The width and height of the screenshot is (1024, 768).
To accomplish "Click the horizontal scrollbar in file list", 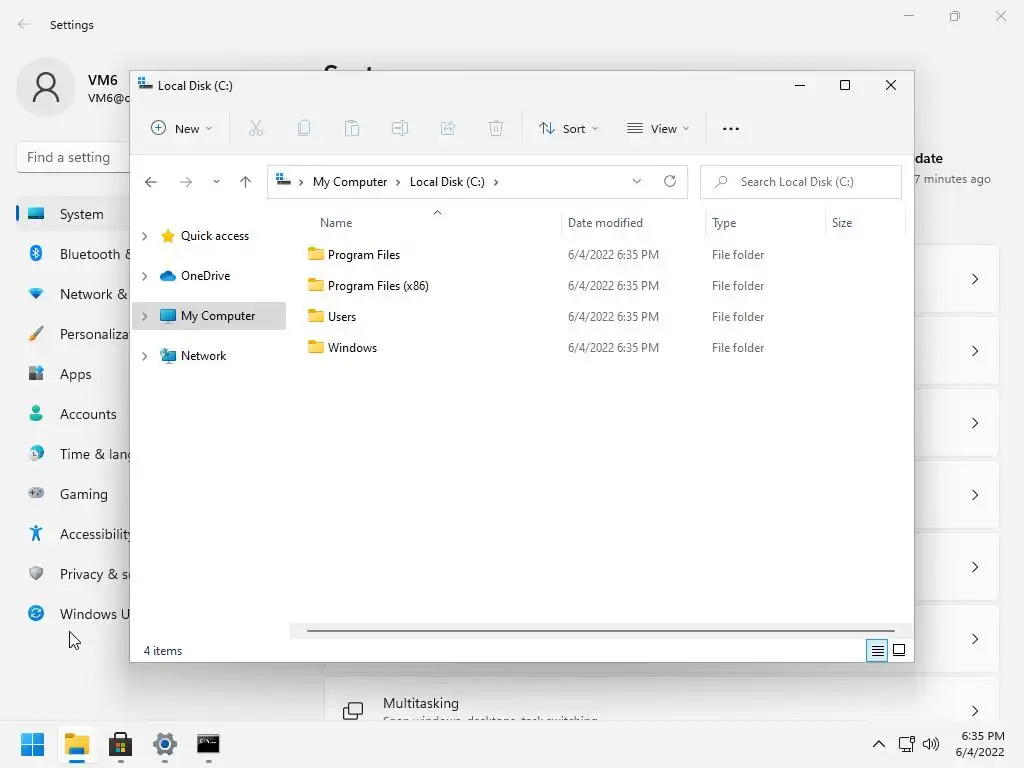I will click(600, 631).
